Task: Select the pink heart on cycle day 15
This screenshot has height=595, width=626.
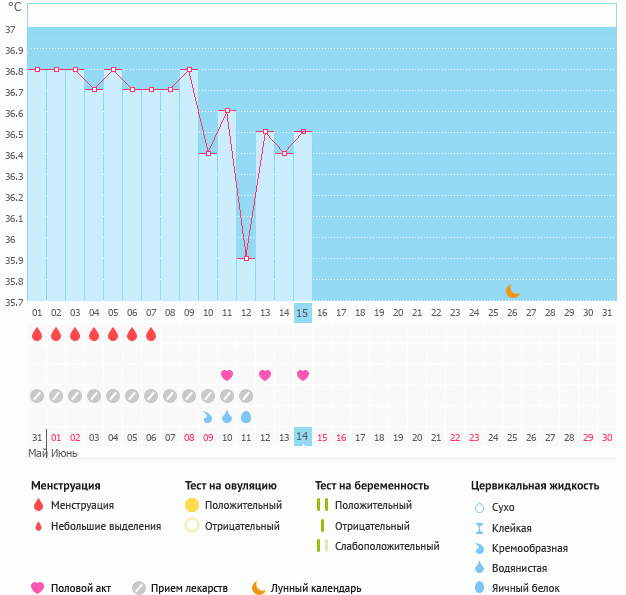Action: 303,375
